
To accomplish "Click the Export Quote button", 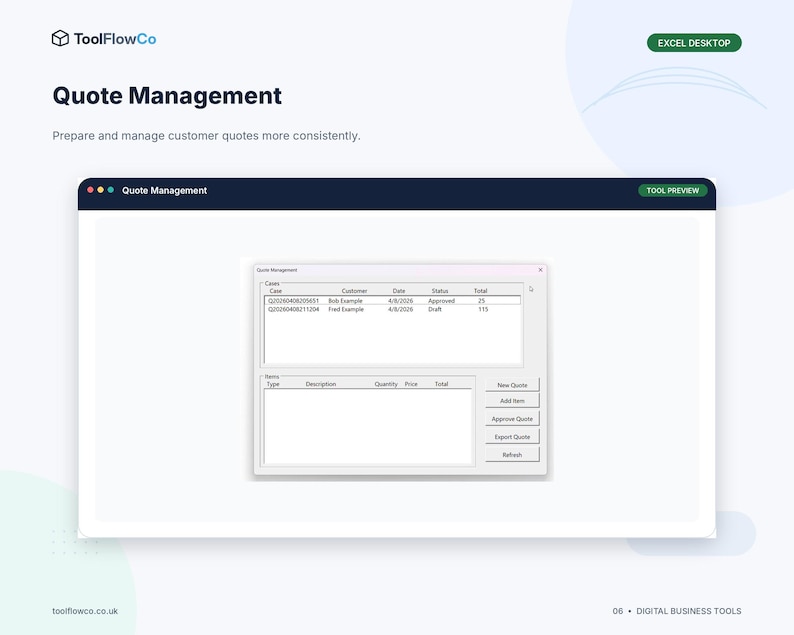I will 512,436.
